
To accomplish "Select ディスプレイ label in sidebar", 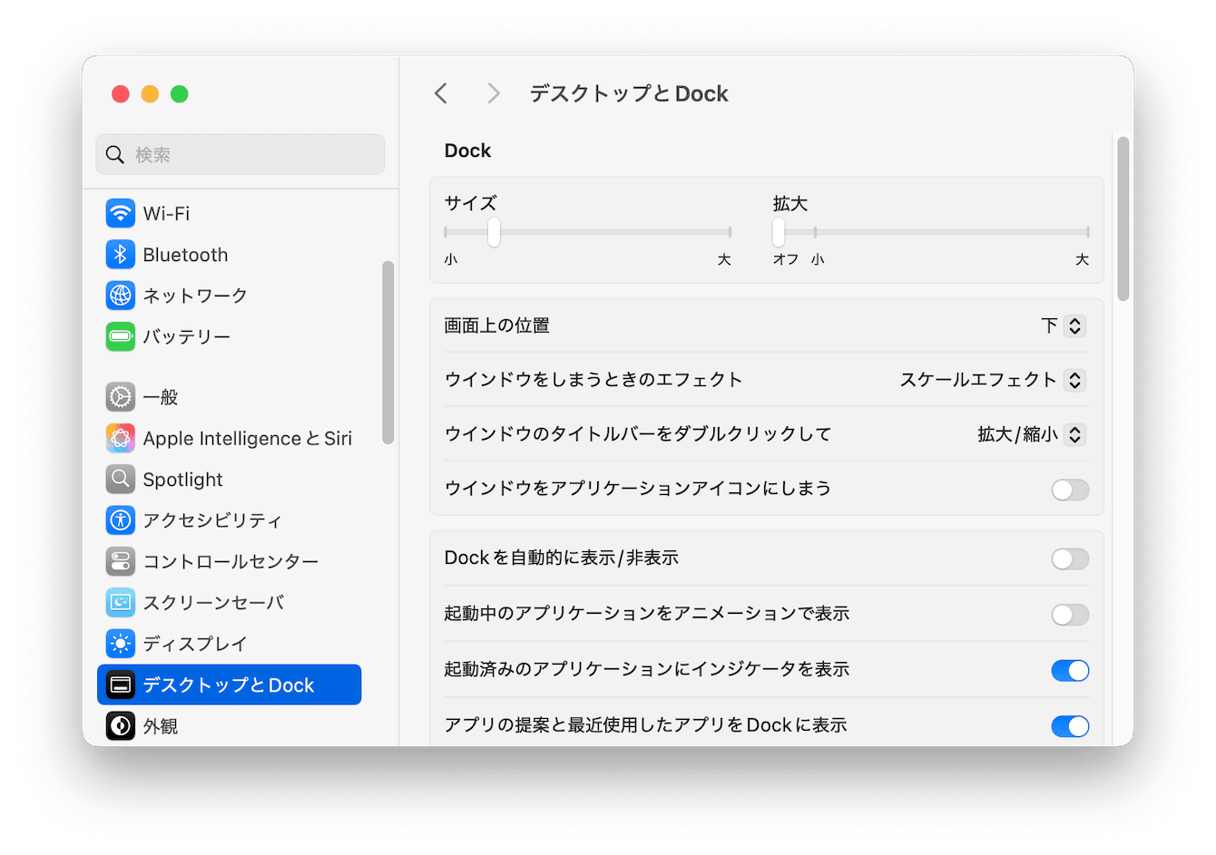I will tap(195, 643).
